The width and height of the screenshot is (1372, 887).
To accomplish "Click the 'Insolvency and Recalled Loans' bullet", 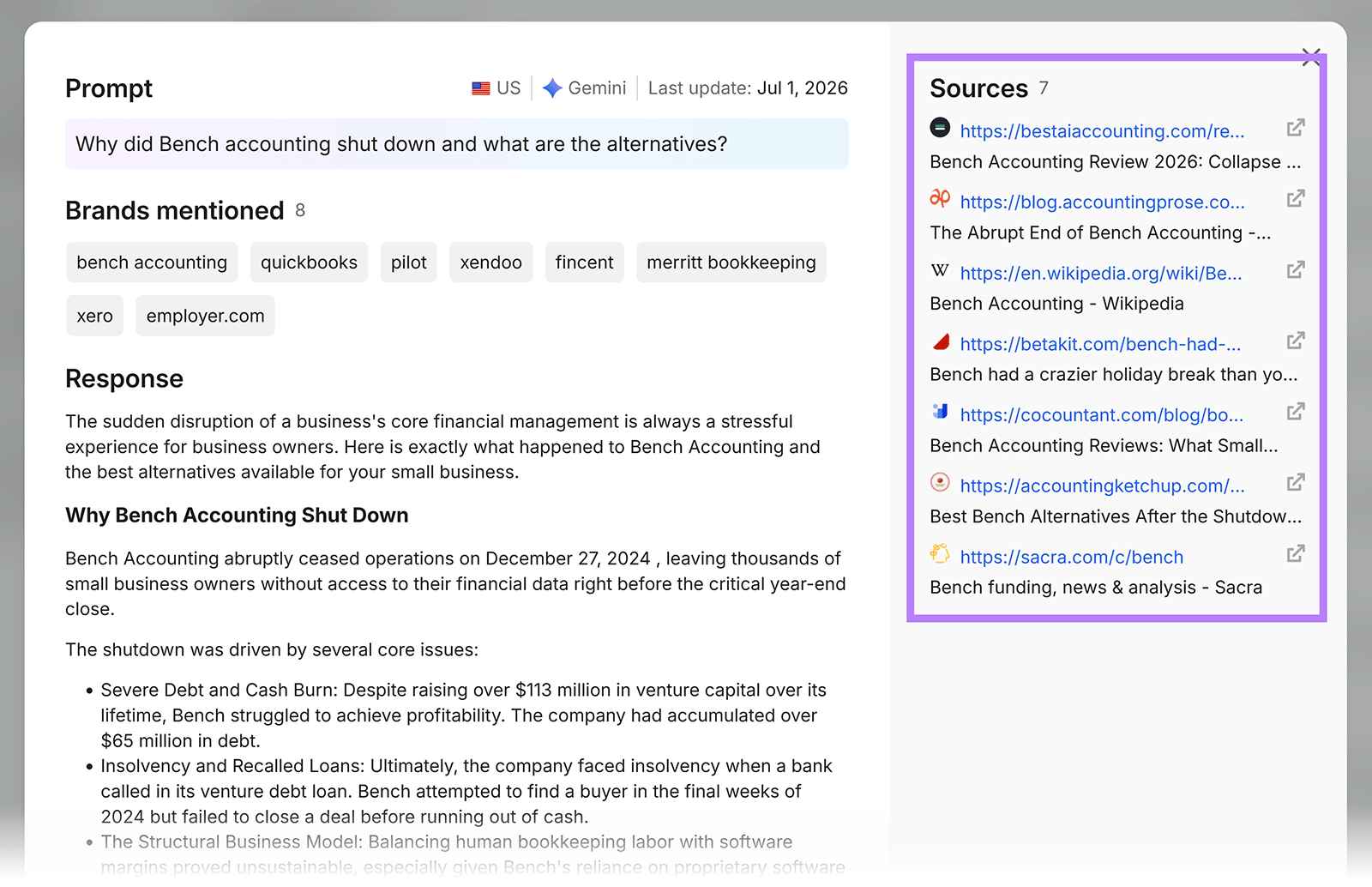I will (466, 792).
